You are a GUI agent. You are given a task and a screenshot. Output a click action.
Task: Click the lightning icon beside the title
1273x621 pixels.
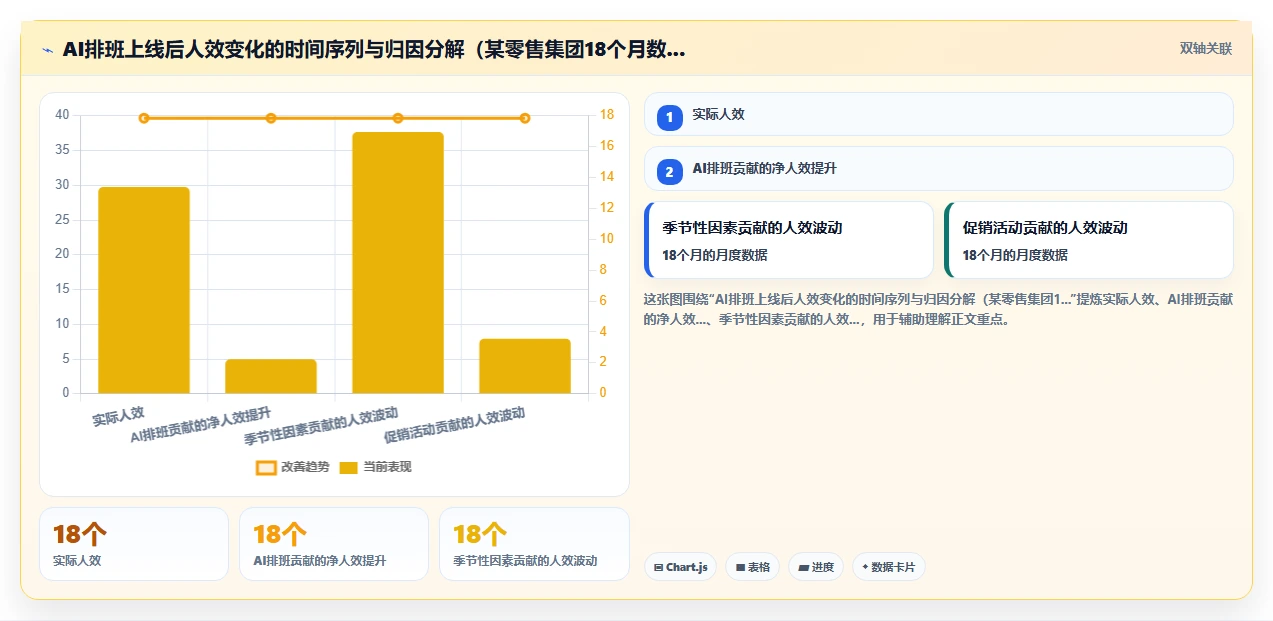coord(47,49)
